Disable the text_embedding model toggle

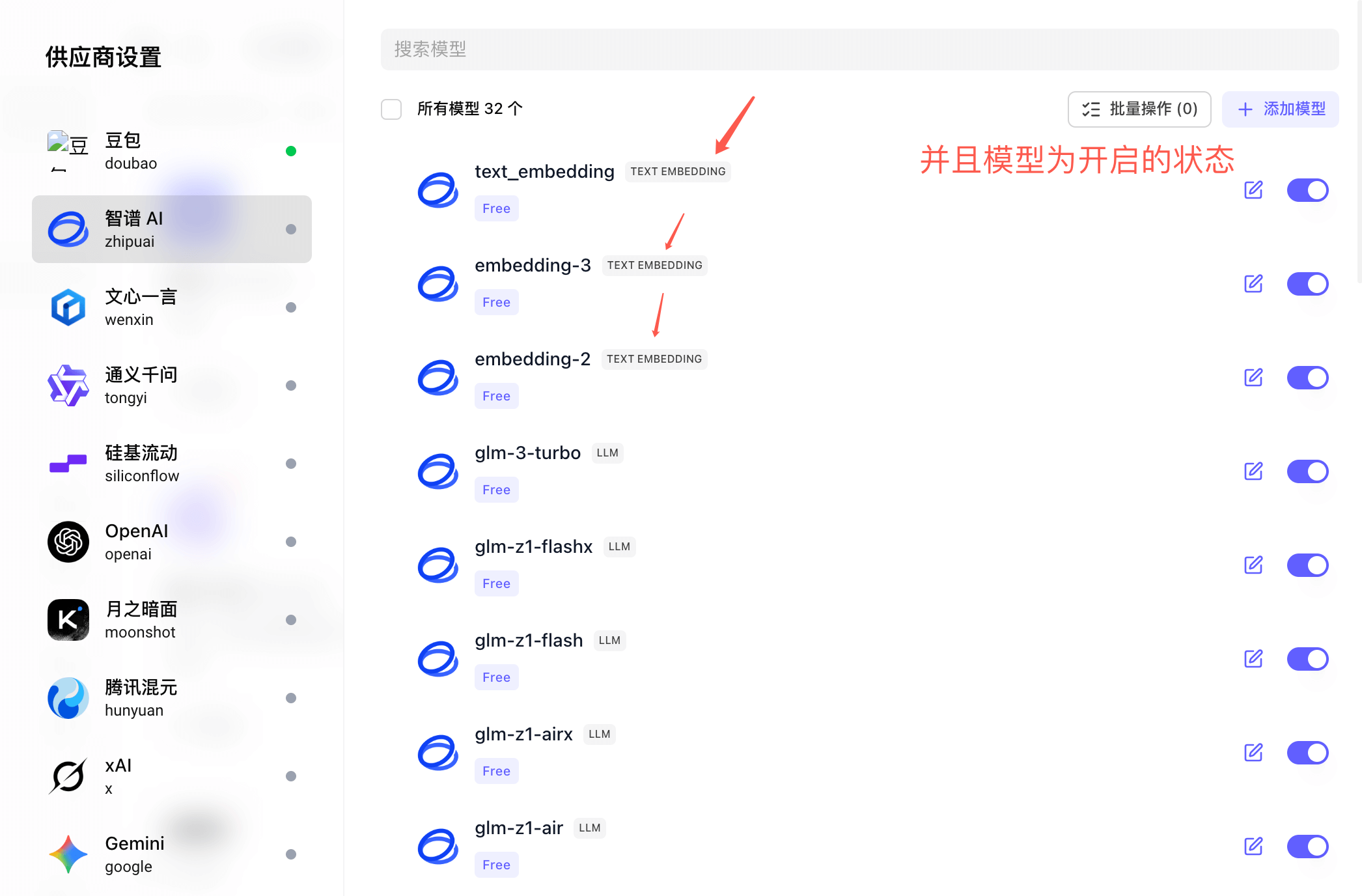click(x=1307, y=189)
